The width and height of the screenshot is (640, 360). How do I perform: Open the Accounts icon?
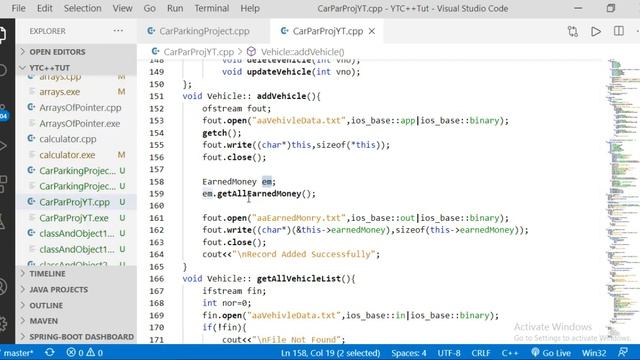pos(3,287)
